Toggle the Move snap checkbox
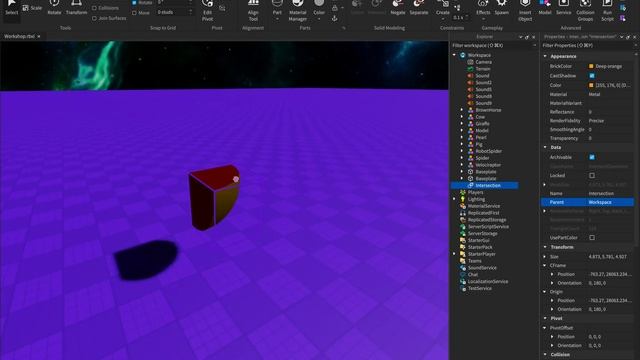Screen dimensions: 640x360 [134, 13]
